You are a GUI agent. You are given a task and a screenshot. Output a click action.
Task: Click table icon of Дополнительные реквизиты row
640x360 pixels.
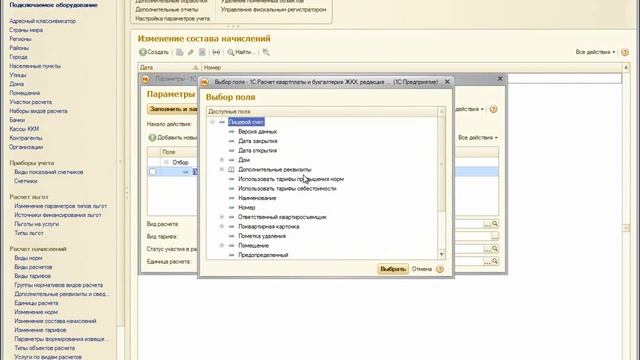[231, 169]
